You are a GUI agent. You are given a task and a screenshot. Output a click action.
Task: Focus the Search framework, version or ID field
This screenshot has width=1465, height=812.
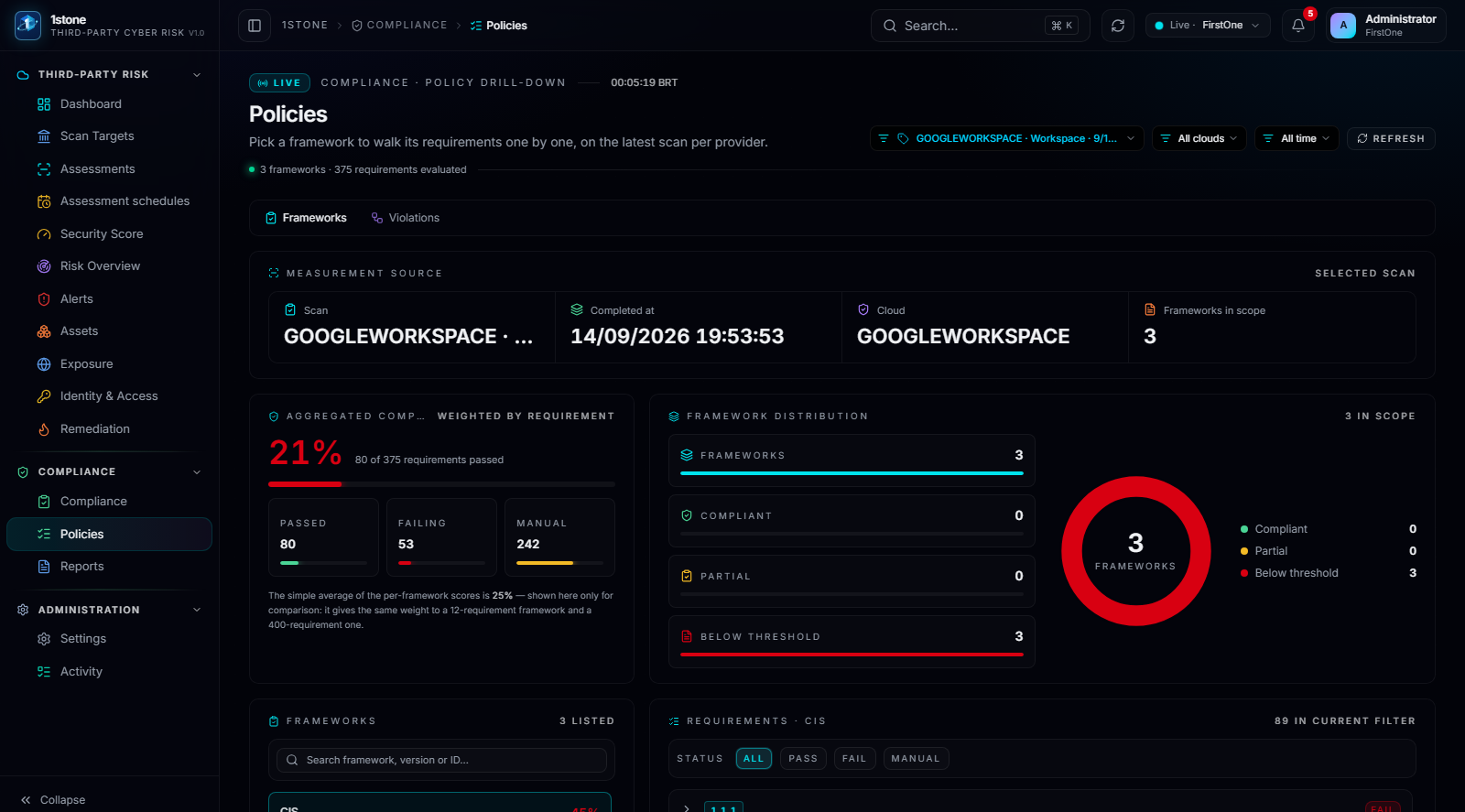(x=442, y=760)
